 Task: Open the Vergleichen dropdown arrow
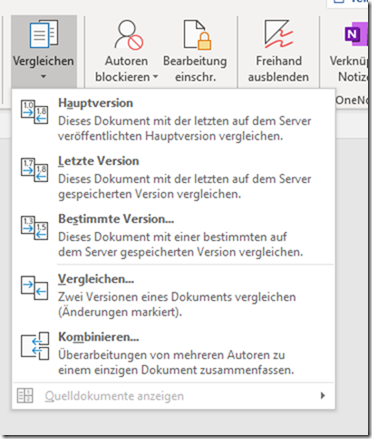[43, 77]
